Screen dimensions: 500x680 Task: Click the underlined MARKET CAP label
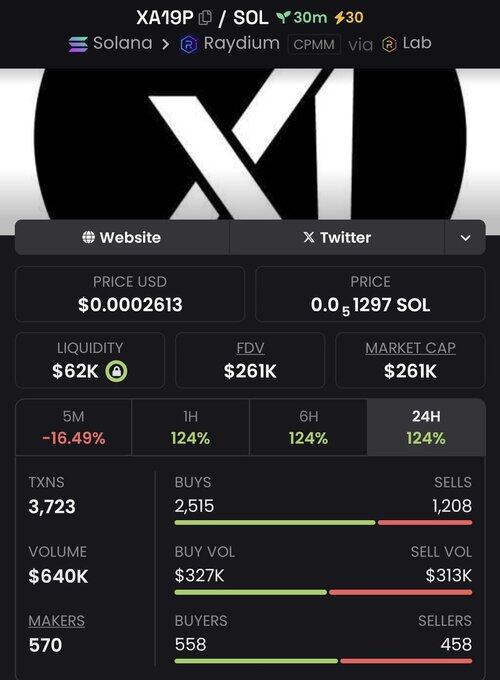410,348
